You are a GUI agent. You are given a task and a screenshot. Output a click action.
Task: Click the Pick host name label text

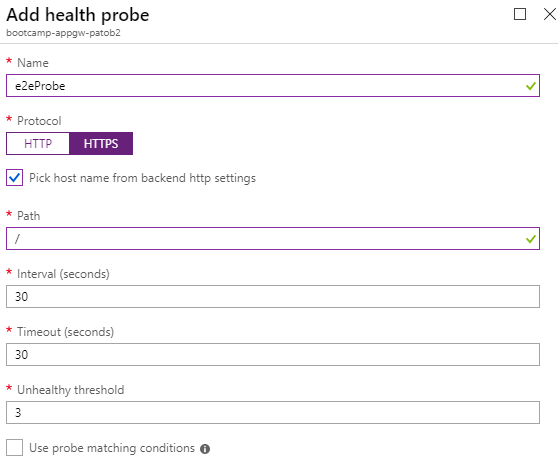click(142, 178)
